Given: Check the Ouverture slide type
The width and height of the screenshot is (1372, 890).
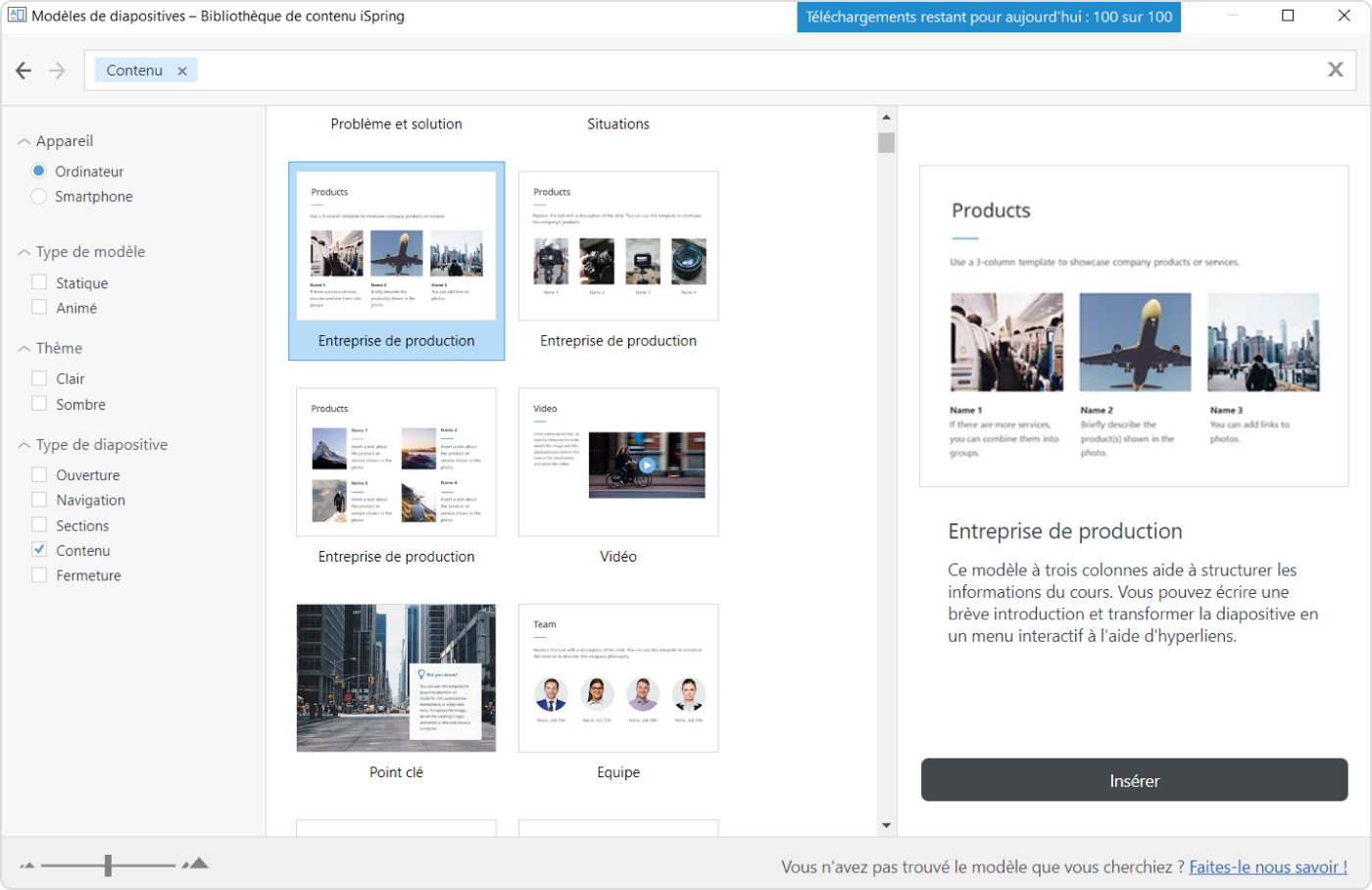Looking at the screenshot, I should tap(39, 474).
